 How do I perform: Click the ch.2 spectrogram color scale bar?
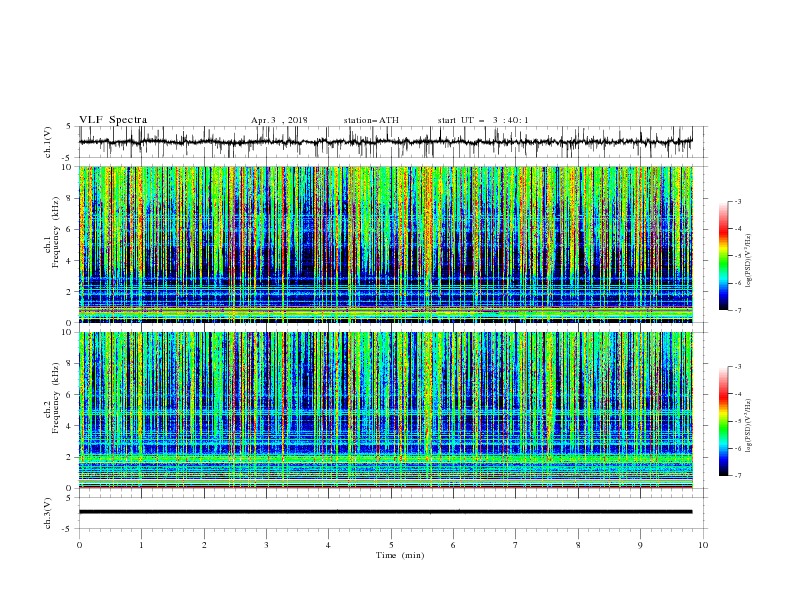pyautogui.click(x=723, y=421)
